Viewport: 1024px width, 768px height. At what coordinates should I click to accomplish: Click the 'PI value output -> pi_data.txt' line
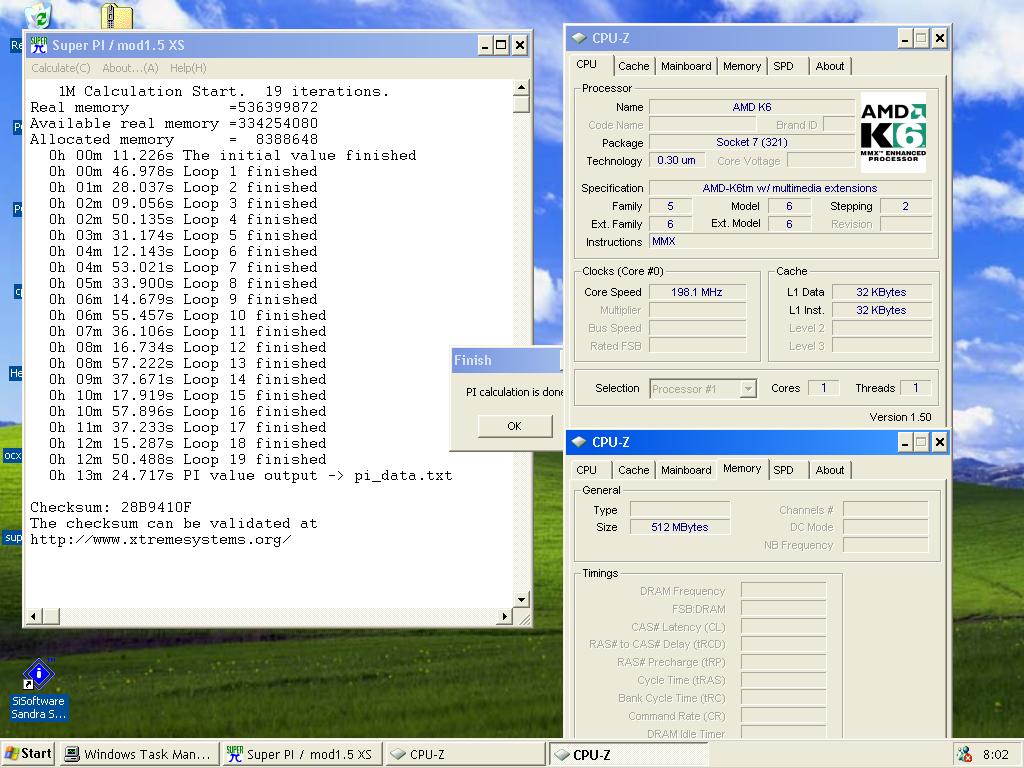[x=251, y=475]
